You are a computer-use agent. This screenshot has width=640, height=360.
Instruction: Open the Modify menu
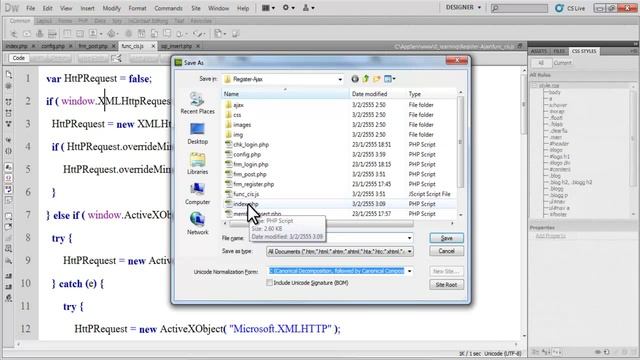pyautogui.click(x=111, y=8)
